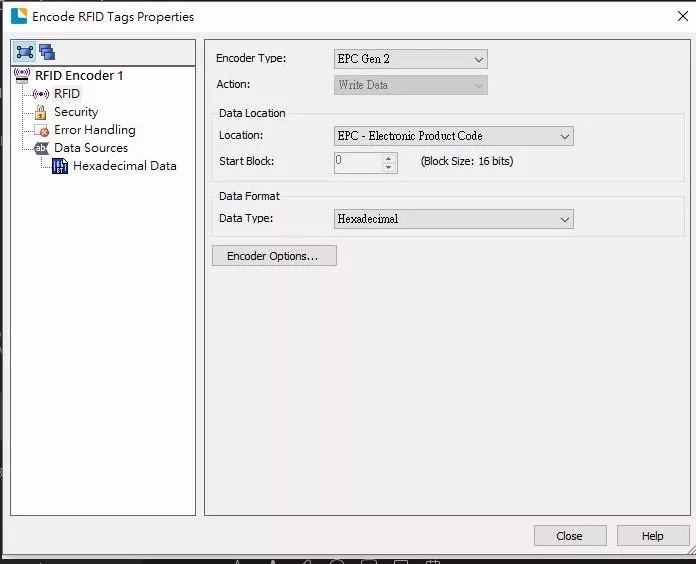
Task: Expand the Location dropdown list
Action: point(453,136)
